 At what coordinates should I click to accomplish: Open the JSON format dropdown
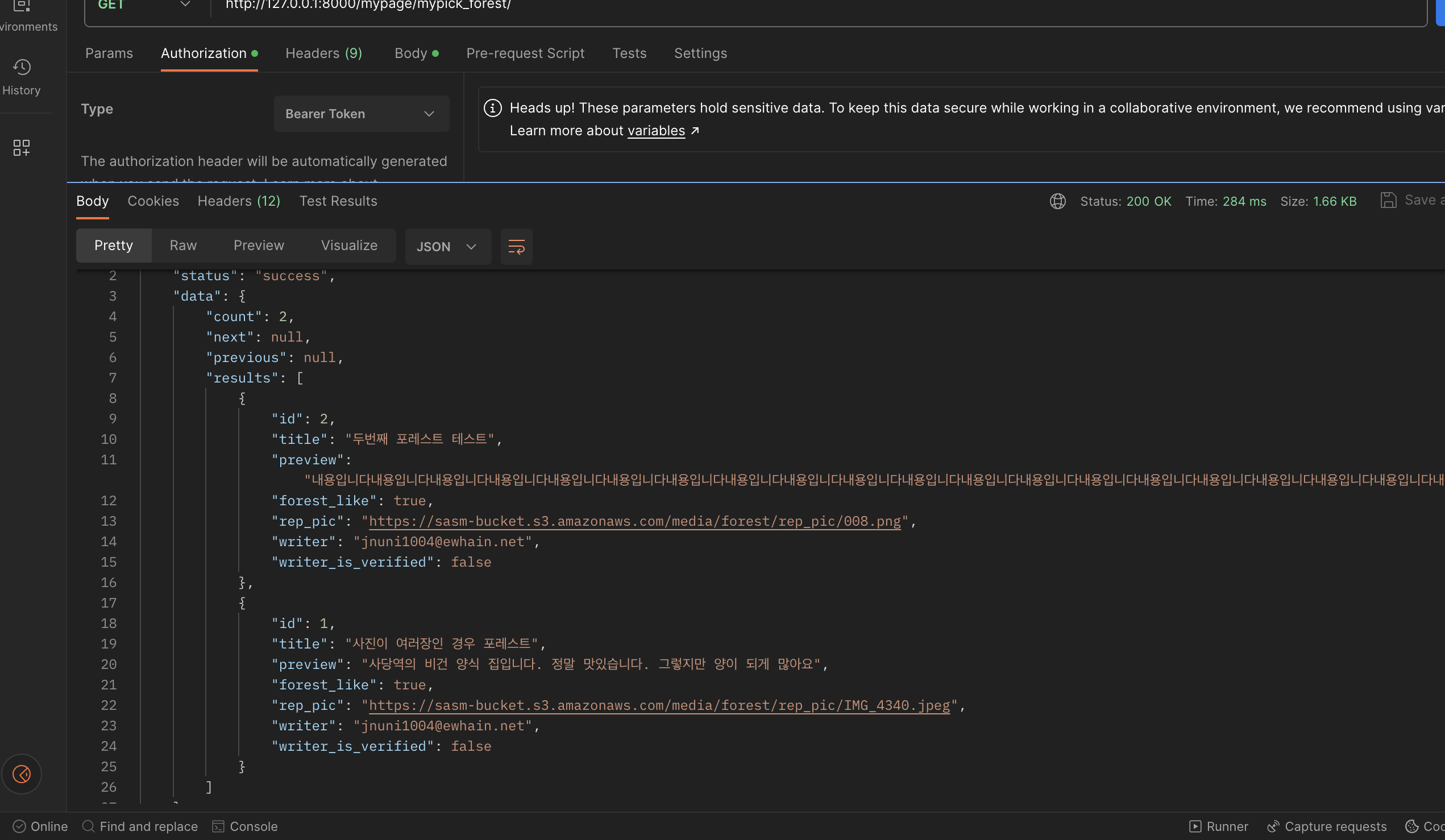click(x=447, y=247)
